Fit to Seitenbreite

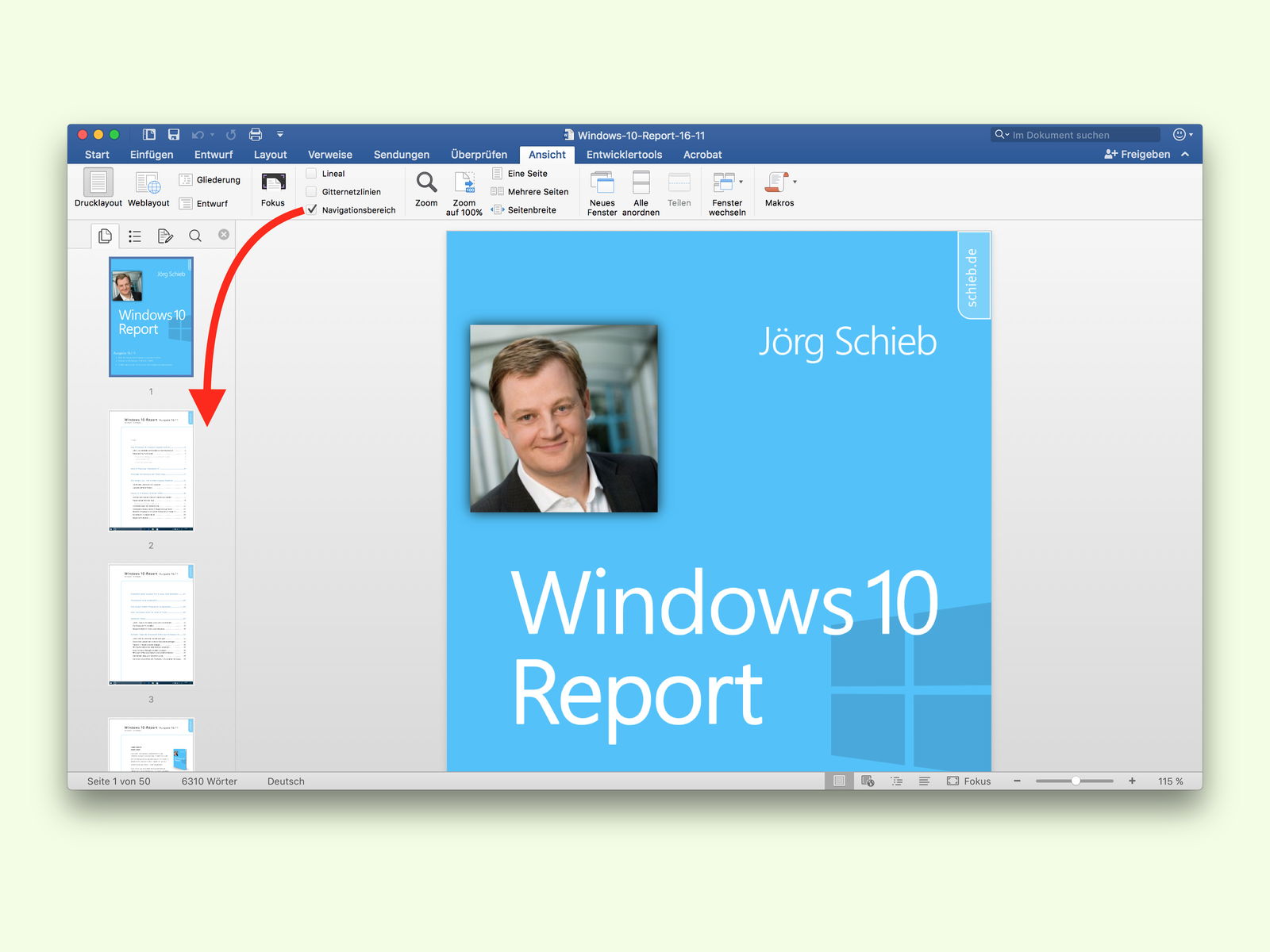coord(523,210)
